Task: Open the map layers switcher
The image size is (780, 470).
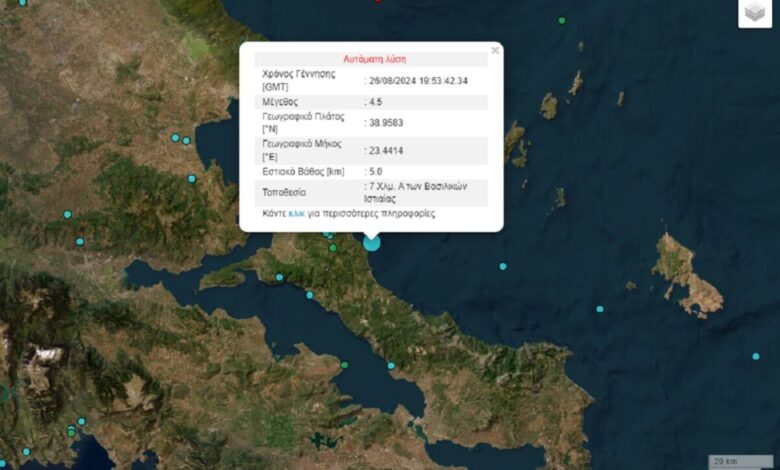Action: [x=755, y=13]
